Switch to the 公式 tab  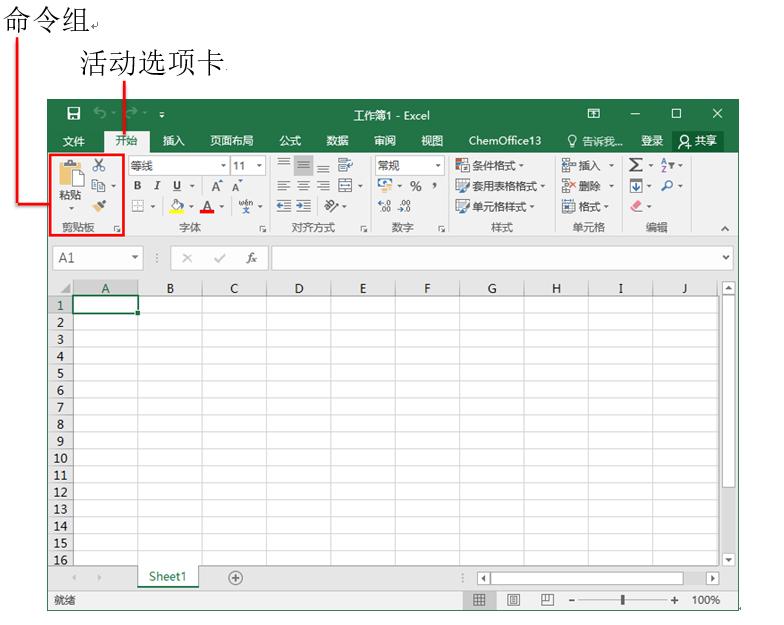[290, 140]
